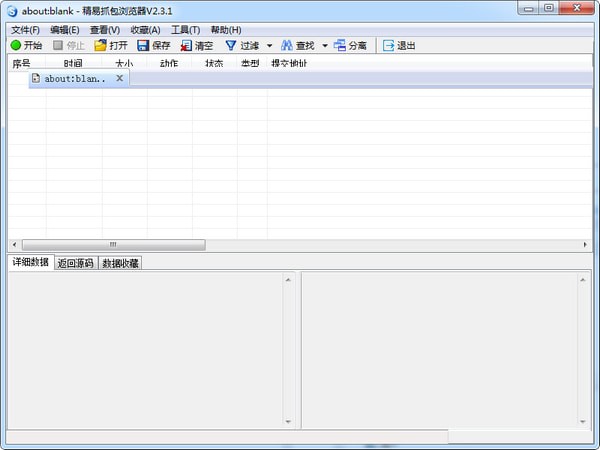Open the 文件(F) menu

coord(25,30)
